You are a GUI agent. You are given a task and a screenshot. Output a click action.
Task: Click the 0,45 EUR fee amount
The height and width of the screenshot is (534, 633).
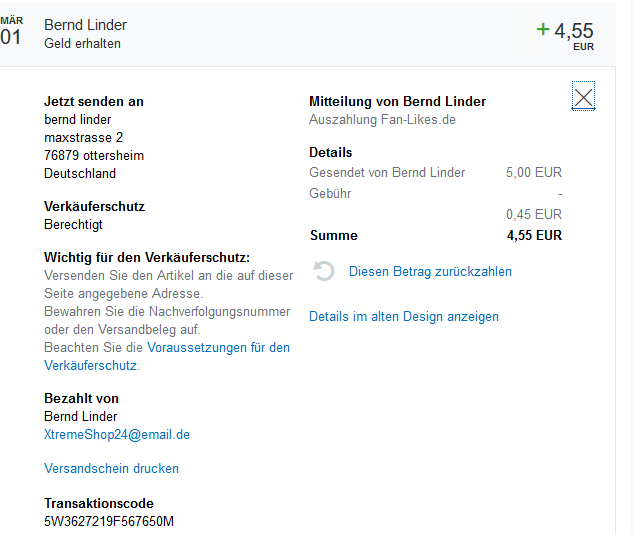534,215
